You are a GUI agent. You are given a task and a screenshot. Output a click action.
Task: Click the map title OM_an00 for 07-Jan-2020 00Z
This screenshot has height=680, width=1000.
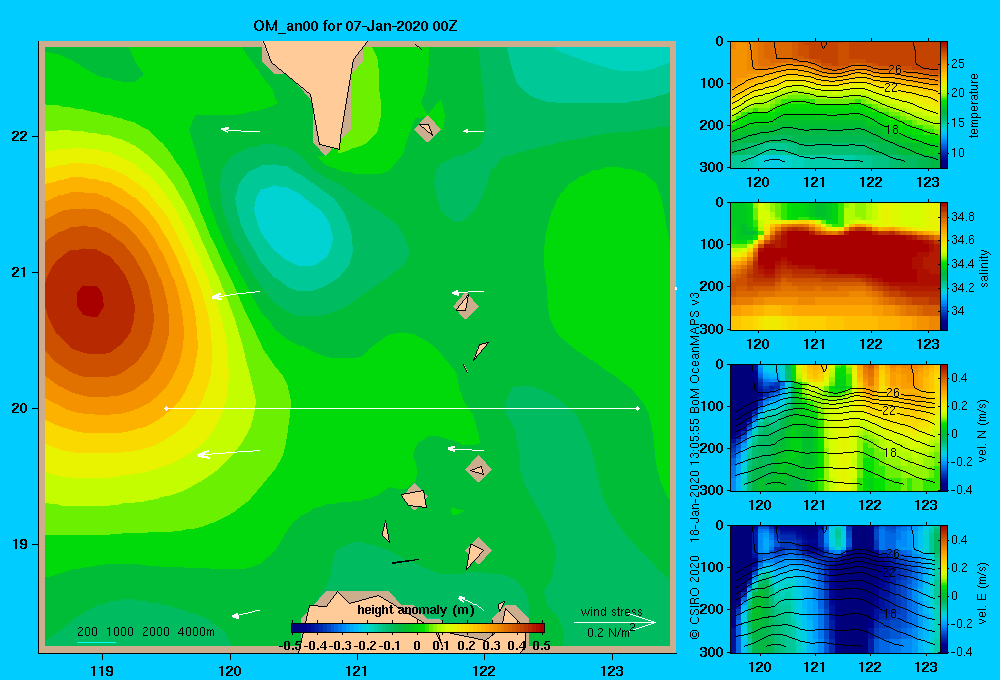coord(355,26)
